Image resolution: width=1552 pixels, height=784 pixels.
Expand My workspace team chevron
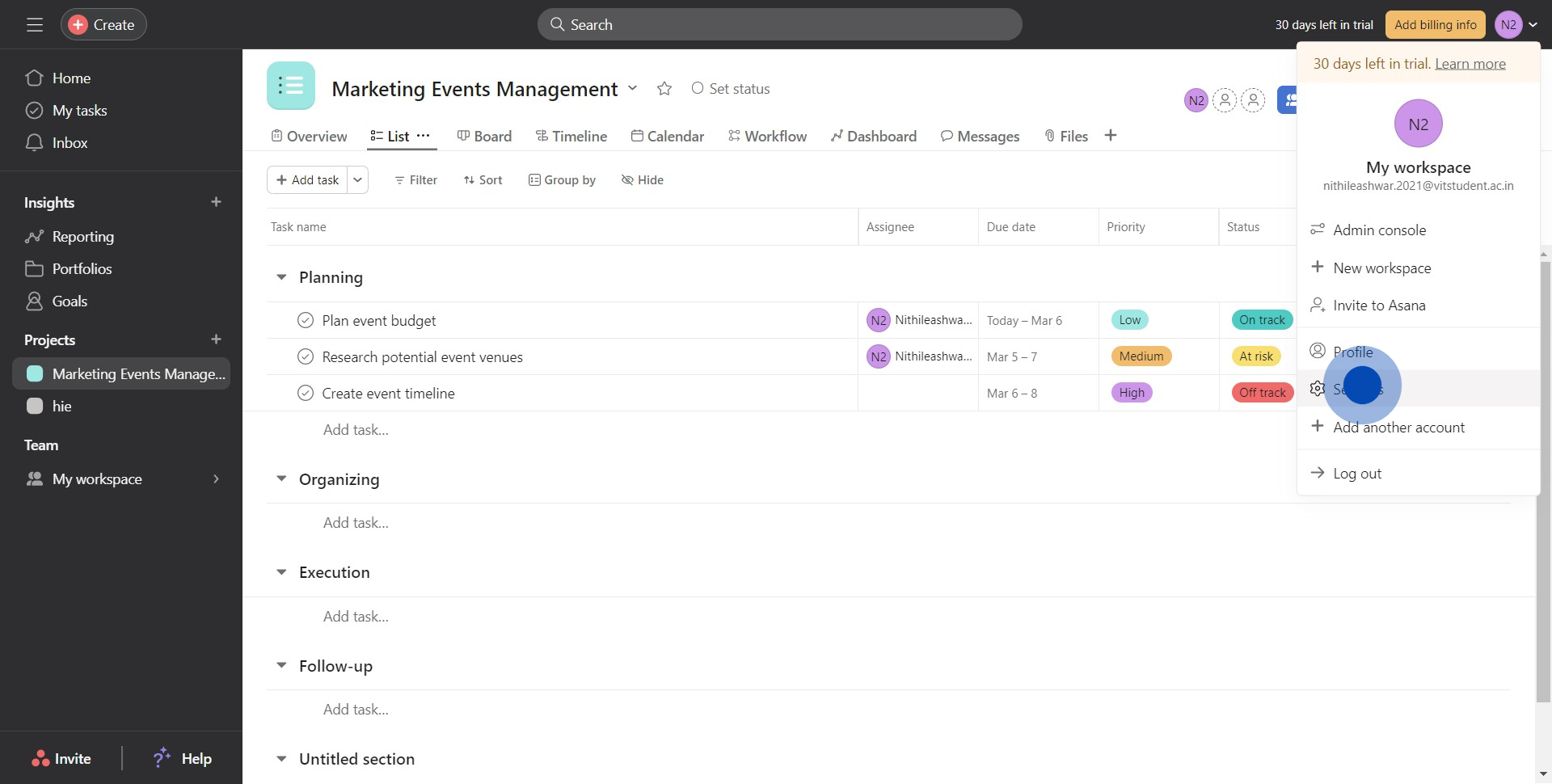216,479
